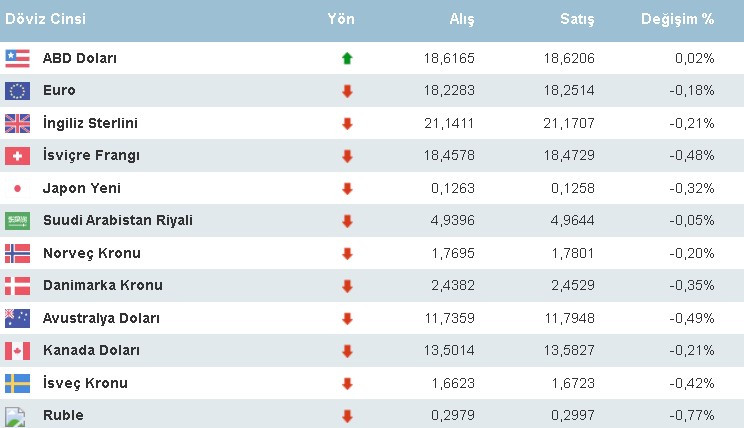Screen dimensions: 744x428
Task: Open the ABD Doları currency link
Action: pyautogui.click(x=80, y=58)
